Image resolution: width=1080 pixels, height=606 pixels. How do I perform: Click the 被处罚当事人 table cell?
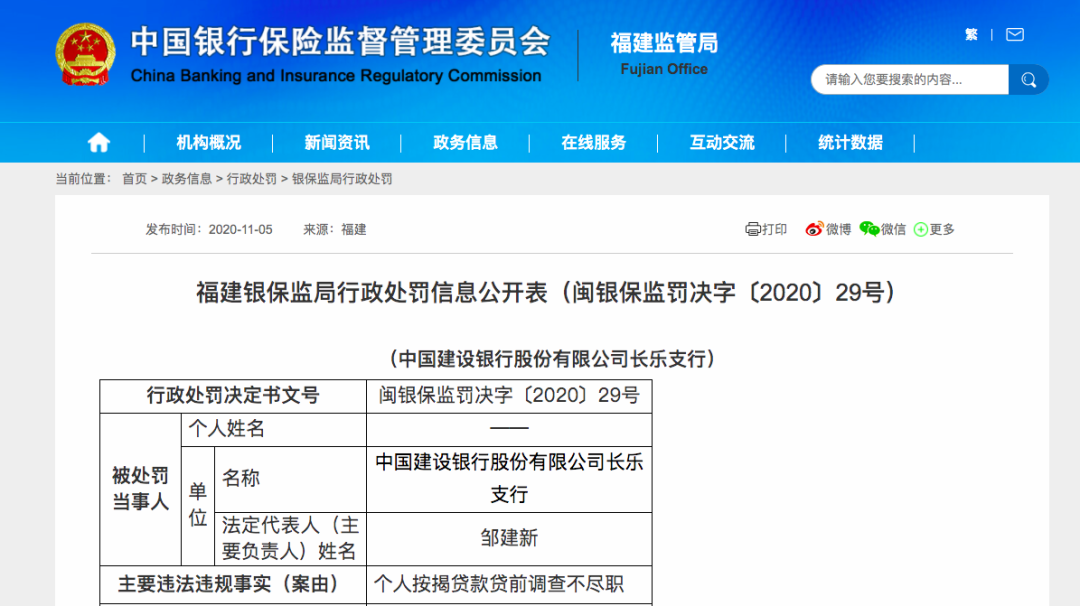click(x=141, y=489)
